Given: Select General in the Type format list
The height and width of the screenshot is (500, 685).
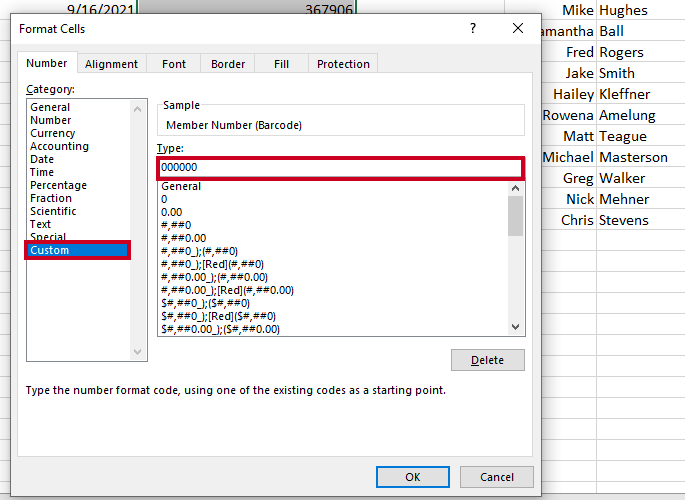Looking at the screenshot, I should (x=181, y=186).
